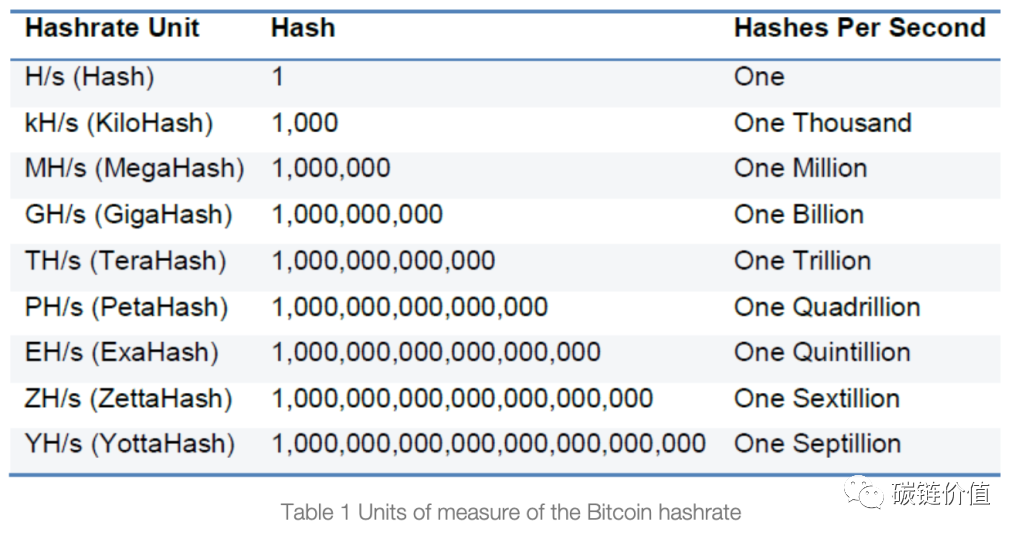
Task: Select the H/s (Hash) cell
Action: click(89, 77)
